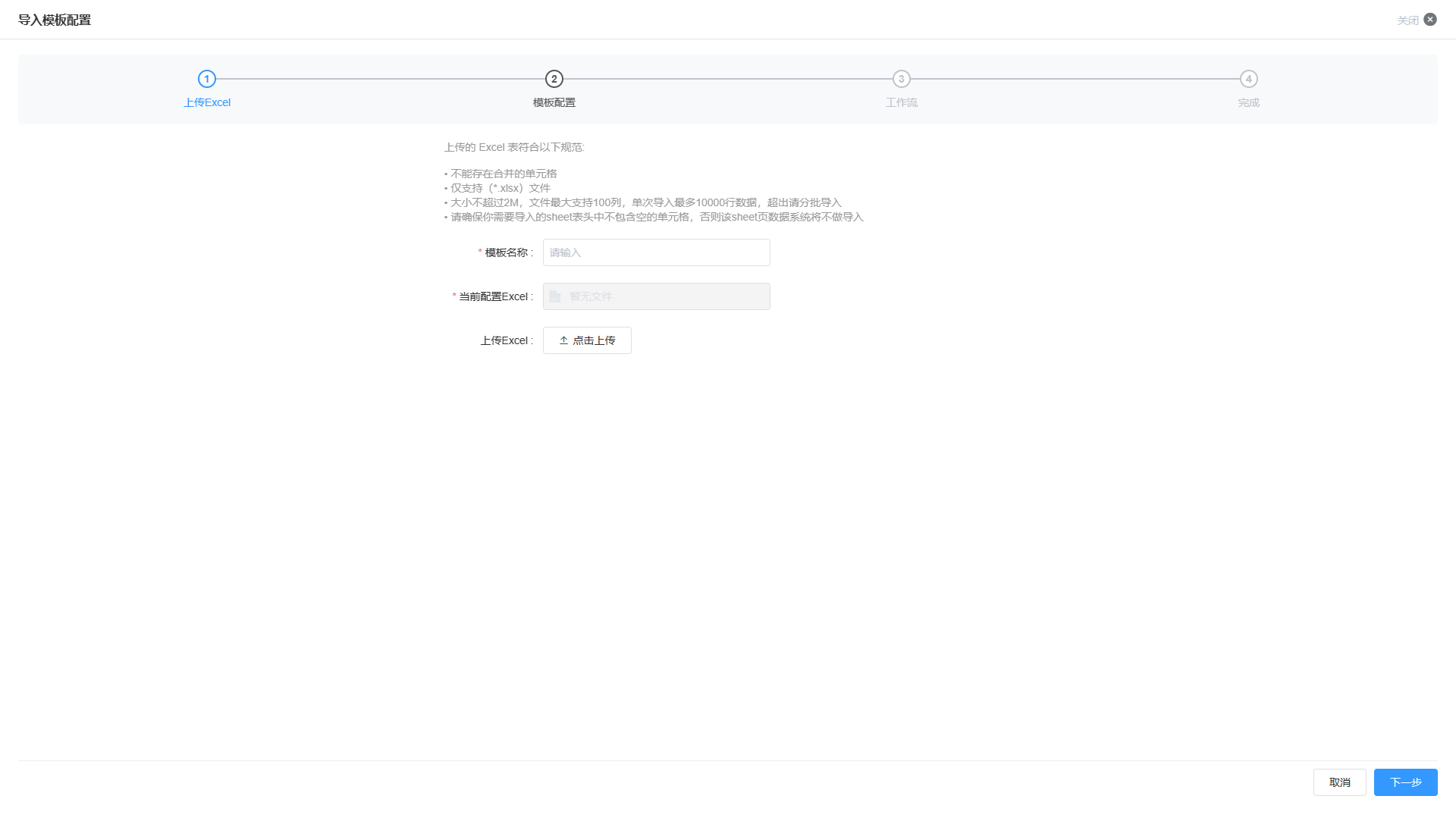Image resolution: width=1456 pixels, height=818 pixels.
Task: Click the 关闭 text label
Action: pyautogui.click(x=1408, y=20)
